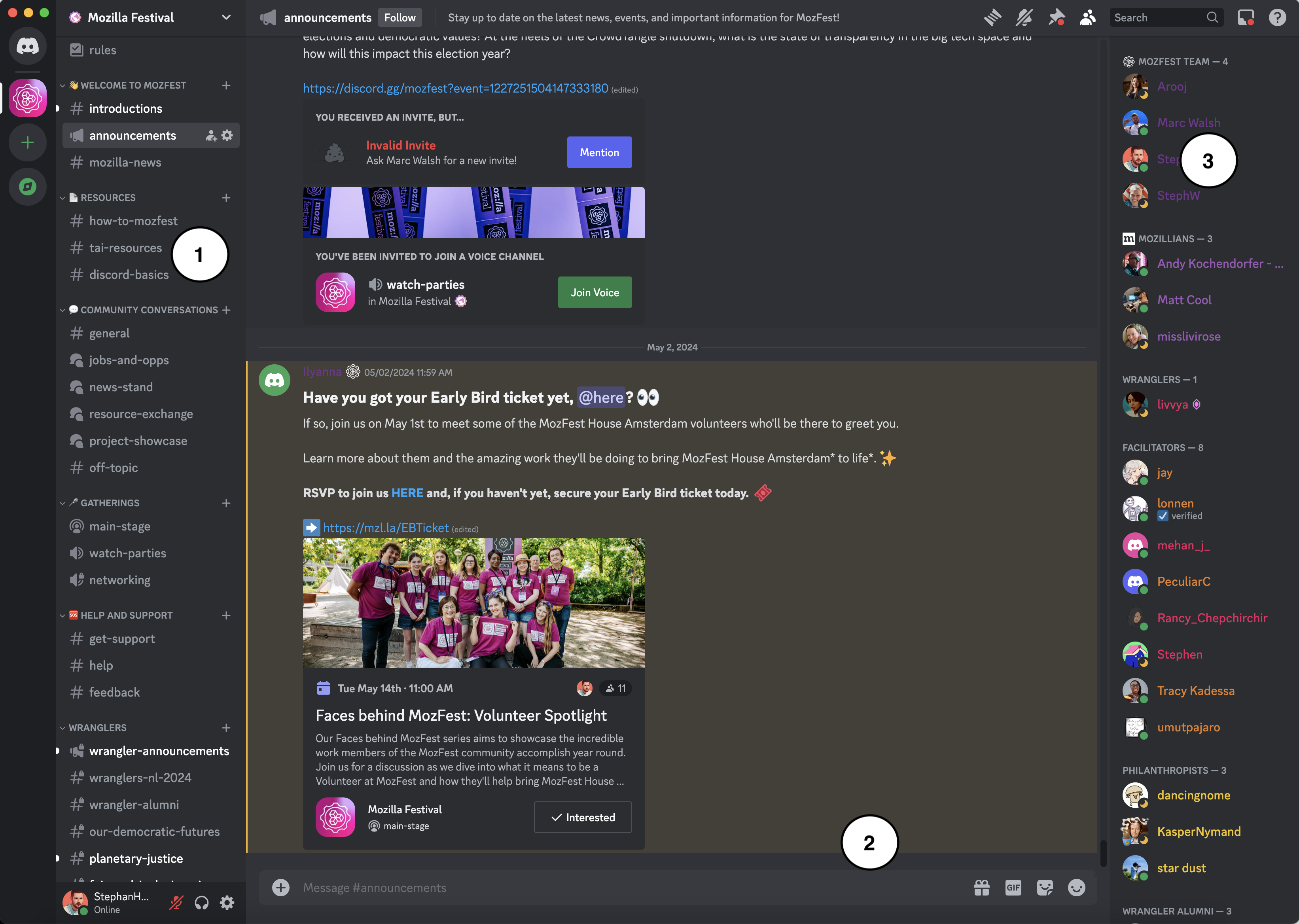This screenshot has height=924, width=1299.
Task: Open the inbox icon
Action: click(x=1246, y=18)
